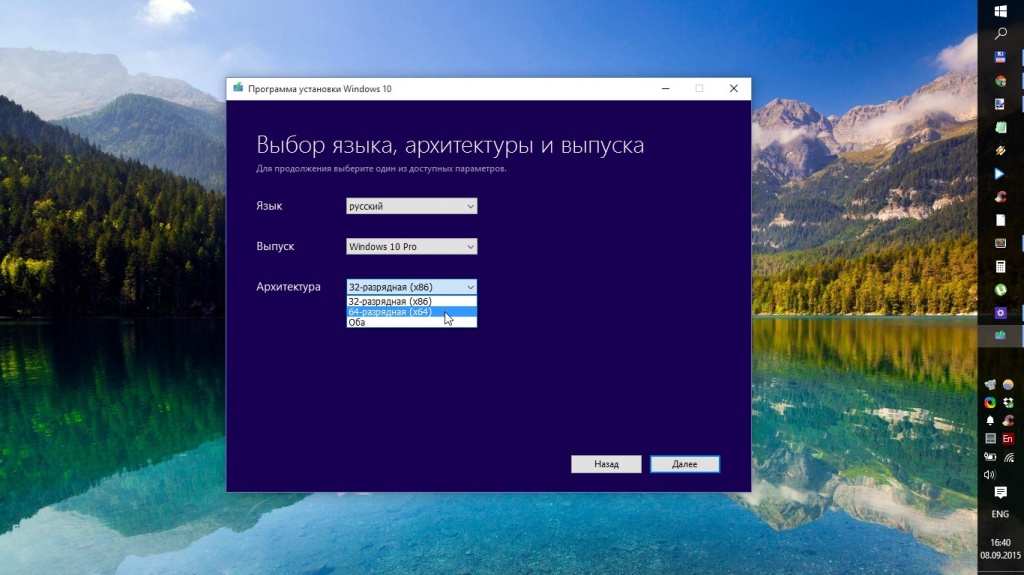The width and height of the screenshot is (1024, 575).
Task: Click the touch keyboard tray icon
Action: 991,438
